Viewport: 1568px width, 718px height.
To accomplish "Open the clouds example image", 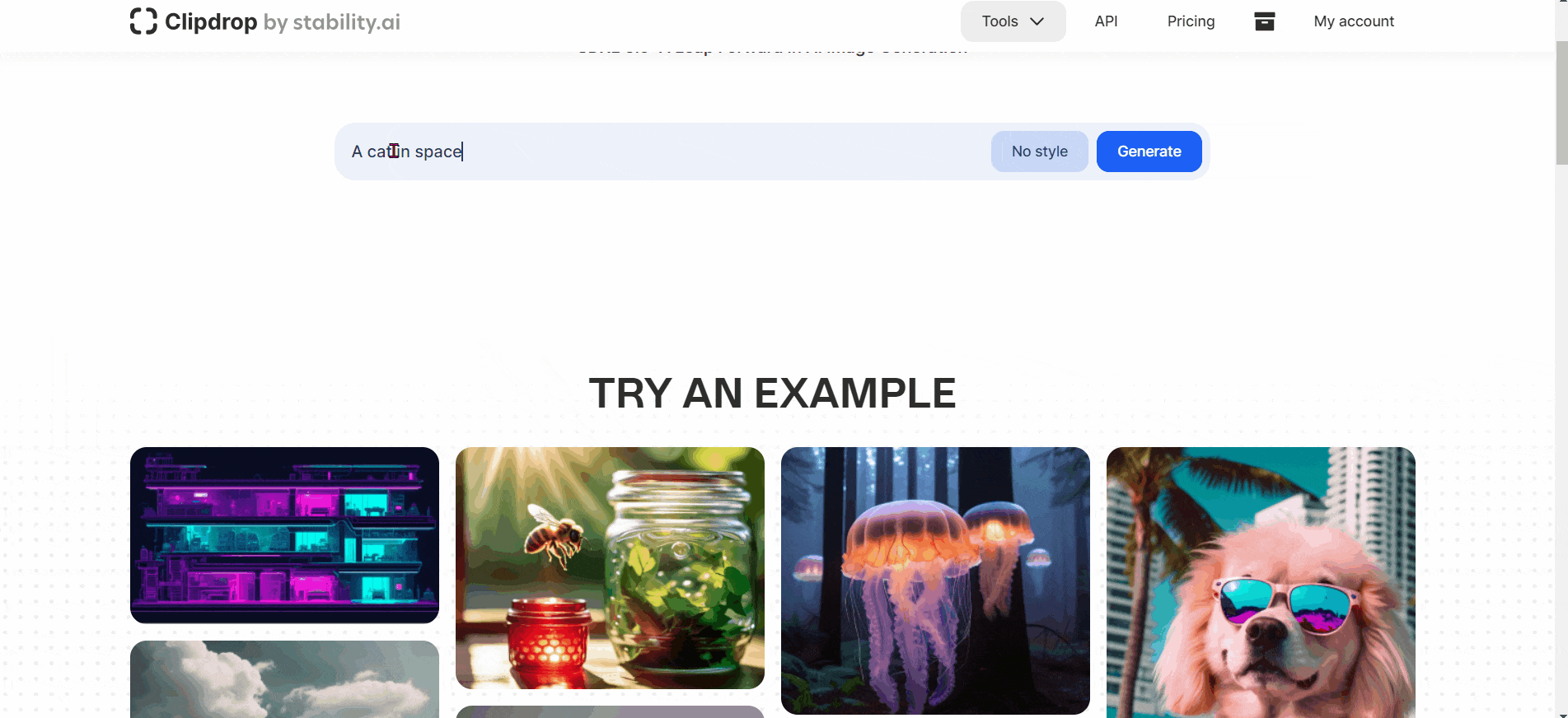I will click(x=284, y=679).
